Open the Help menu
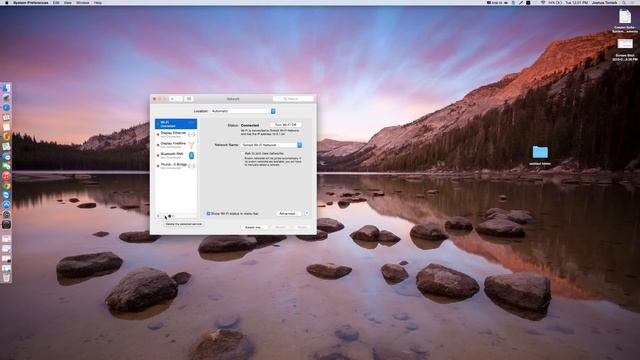 click(x=98, y=2)
